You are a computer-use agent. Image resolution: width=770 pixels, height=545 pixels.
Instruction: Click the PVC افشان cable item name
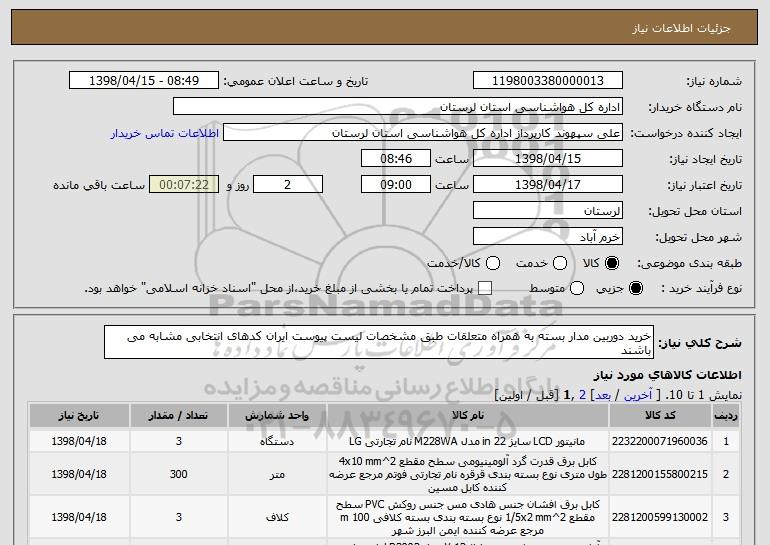(x=468, y=518)
